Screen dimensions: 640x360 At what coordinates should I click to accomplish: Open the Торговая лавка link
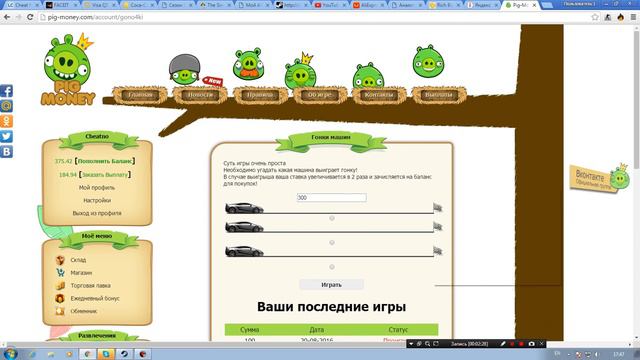[90, 286]
